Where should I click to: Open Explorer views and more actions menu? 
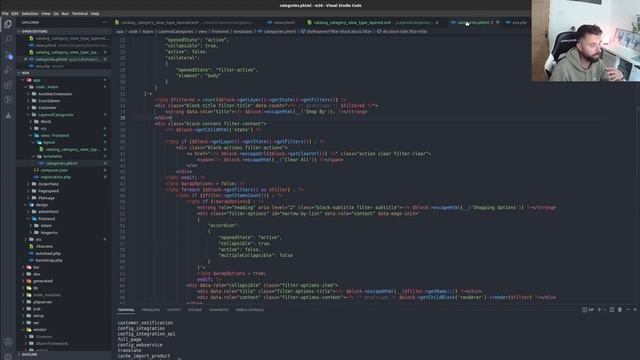click(x=104, y=22)
